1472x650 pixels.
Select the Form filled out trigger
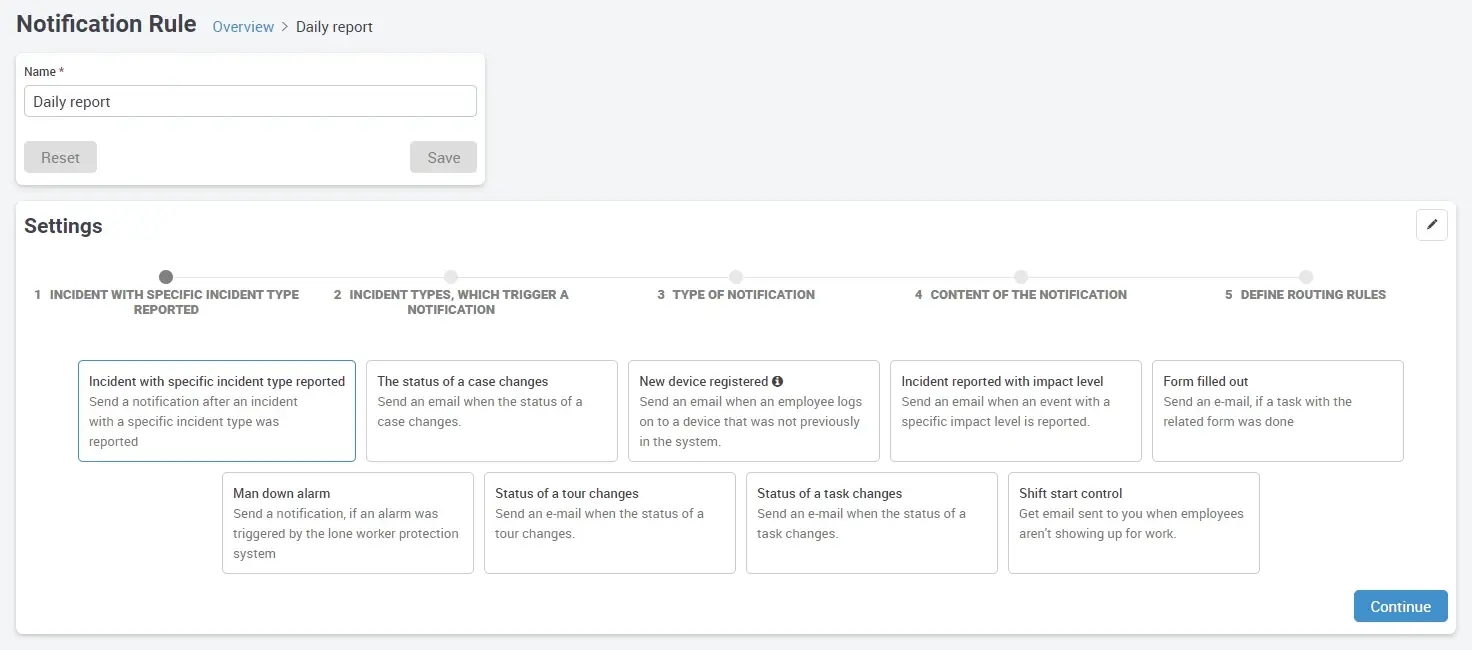[x=1278, y=411]
